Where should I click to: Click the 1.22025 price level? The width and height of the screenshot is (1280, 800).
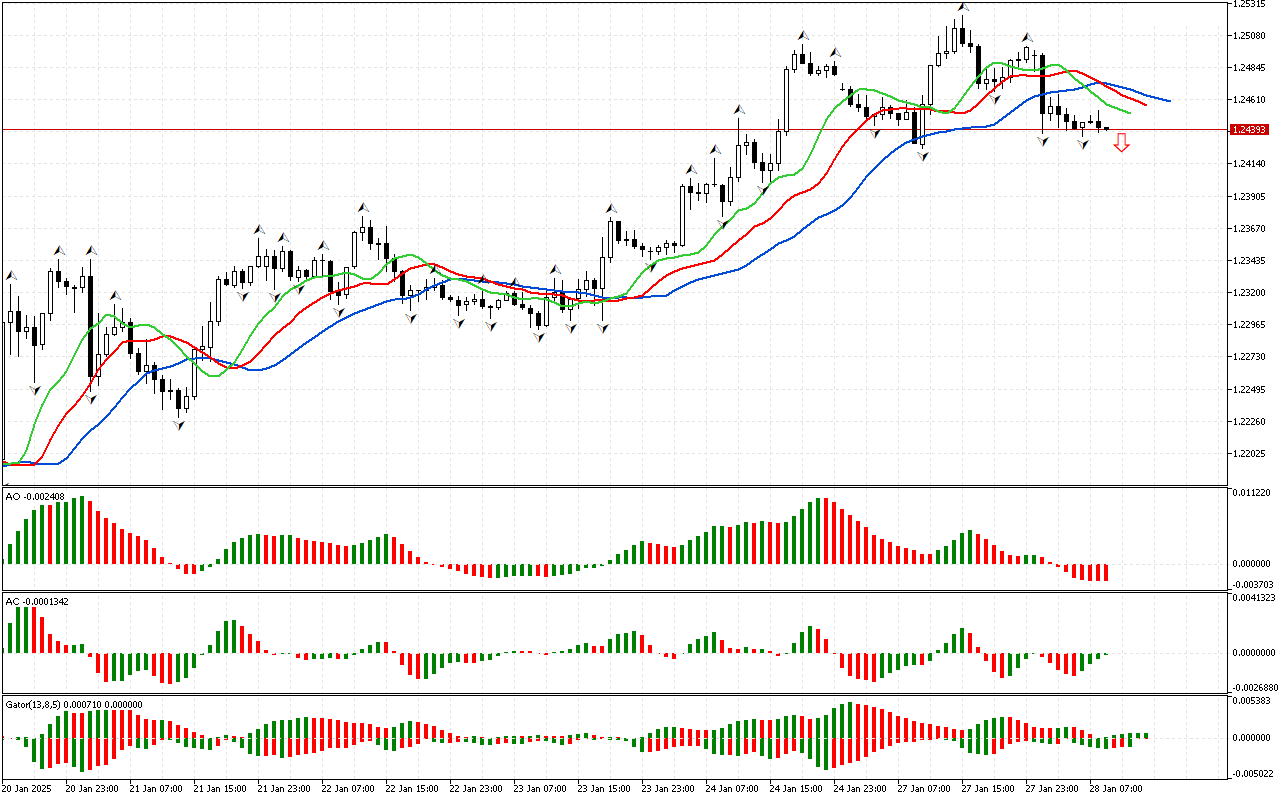1250,454
